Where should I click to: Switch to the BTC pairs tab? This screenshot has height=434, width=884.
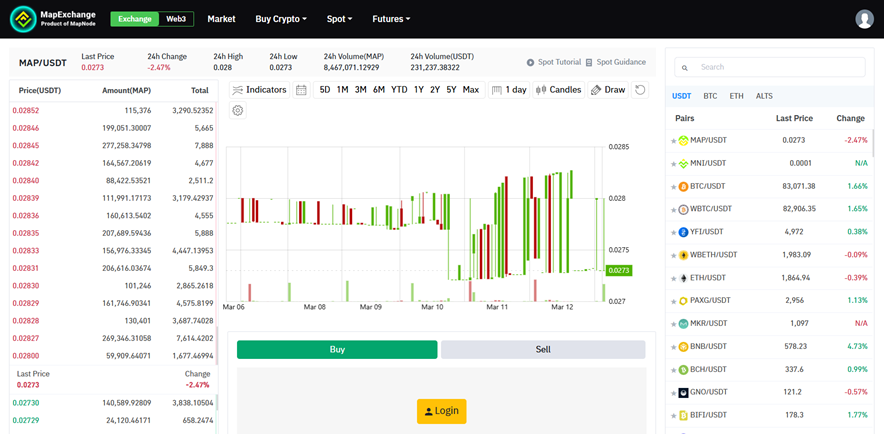710,96
